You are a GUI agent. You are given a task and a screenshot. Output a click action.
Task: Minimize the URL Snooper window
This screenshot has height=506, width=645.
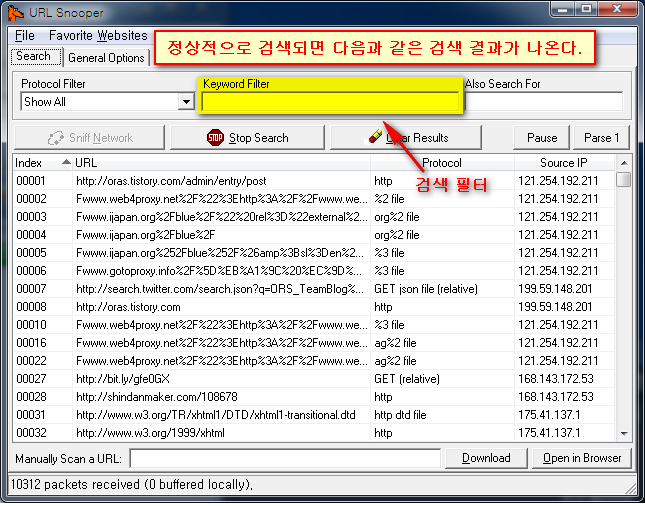click(562, 9)
